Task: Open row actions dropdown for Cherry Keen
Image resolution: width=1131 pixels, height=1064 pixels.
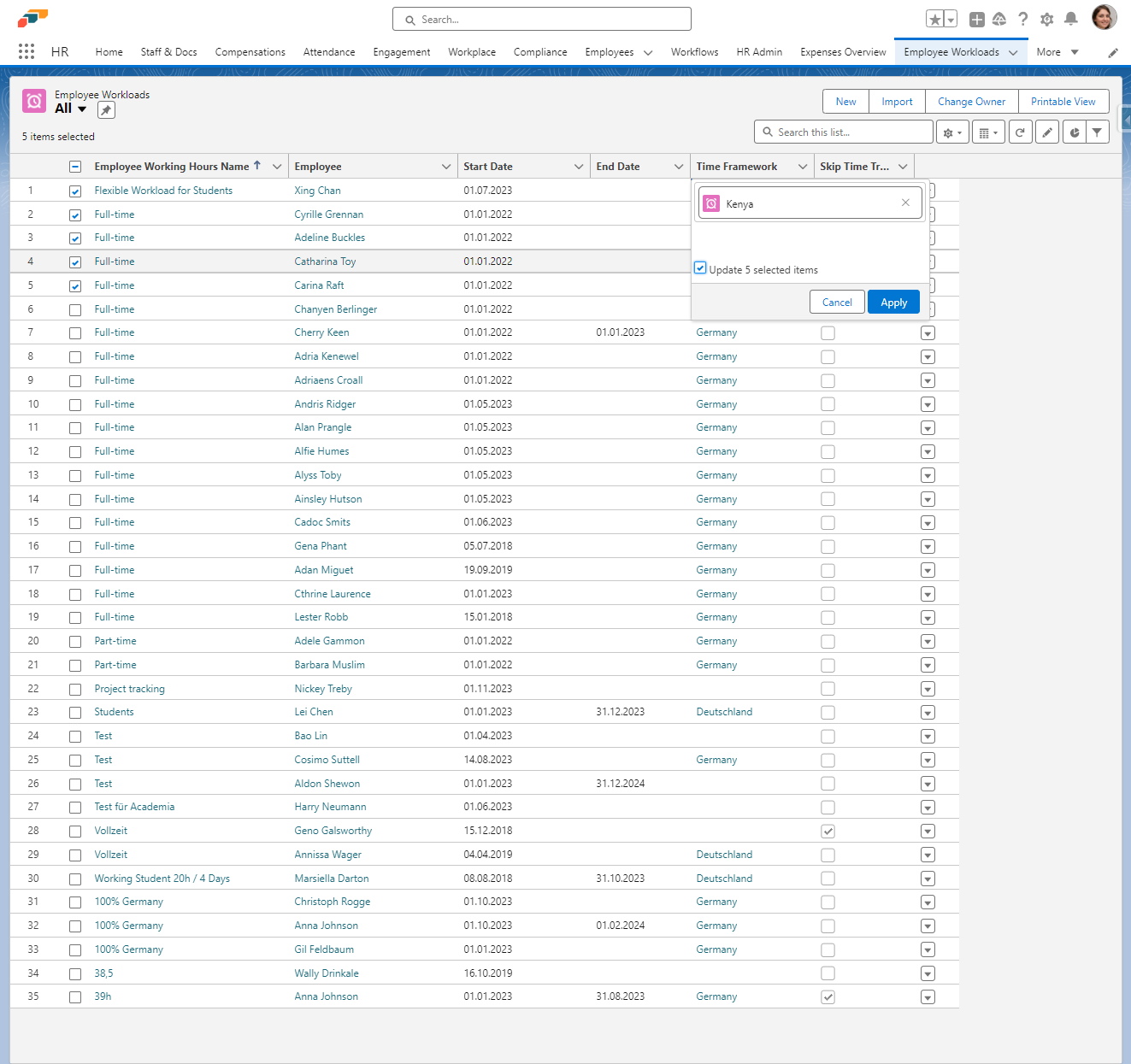Action: [928, 333]
